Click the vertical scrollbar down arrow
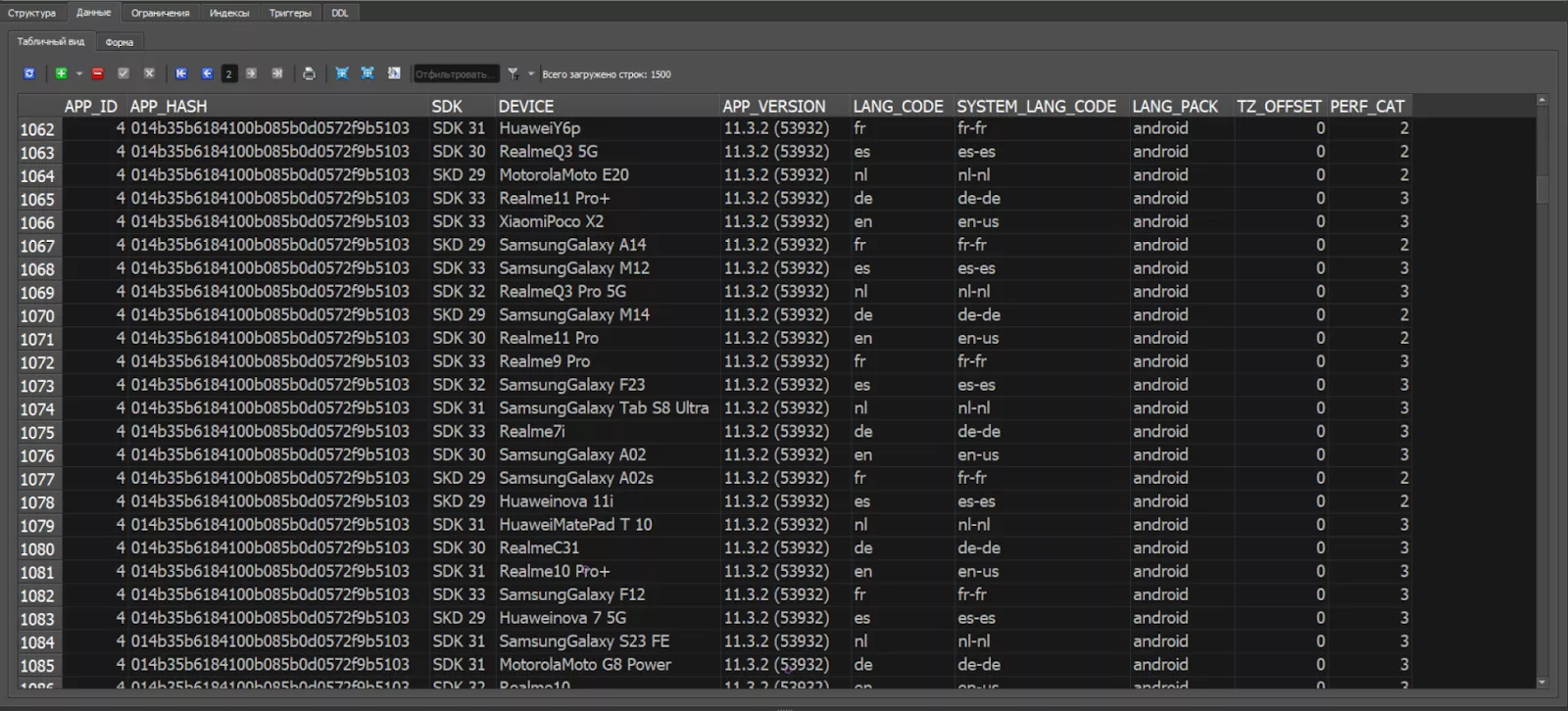Image resolution: width=1568 pixels, height=711 pixels. click(x=1542, y=682)
